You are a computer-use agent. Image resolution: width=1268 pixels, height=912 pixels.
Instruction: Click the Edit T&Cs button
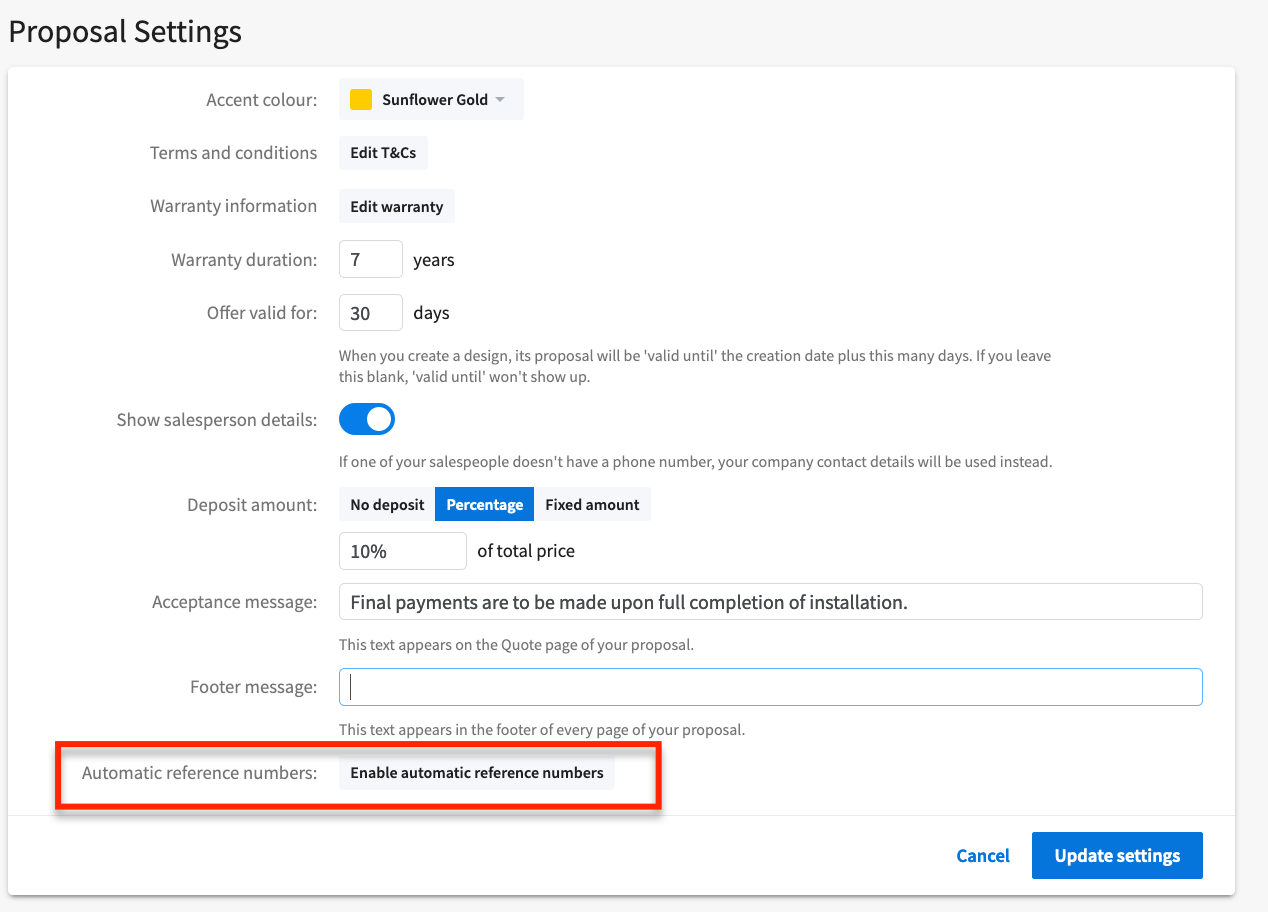point(383,153)
